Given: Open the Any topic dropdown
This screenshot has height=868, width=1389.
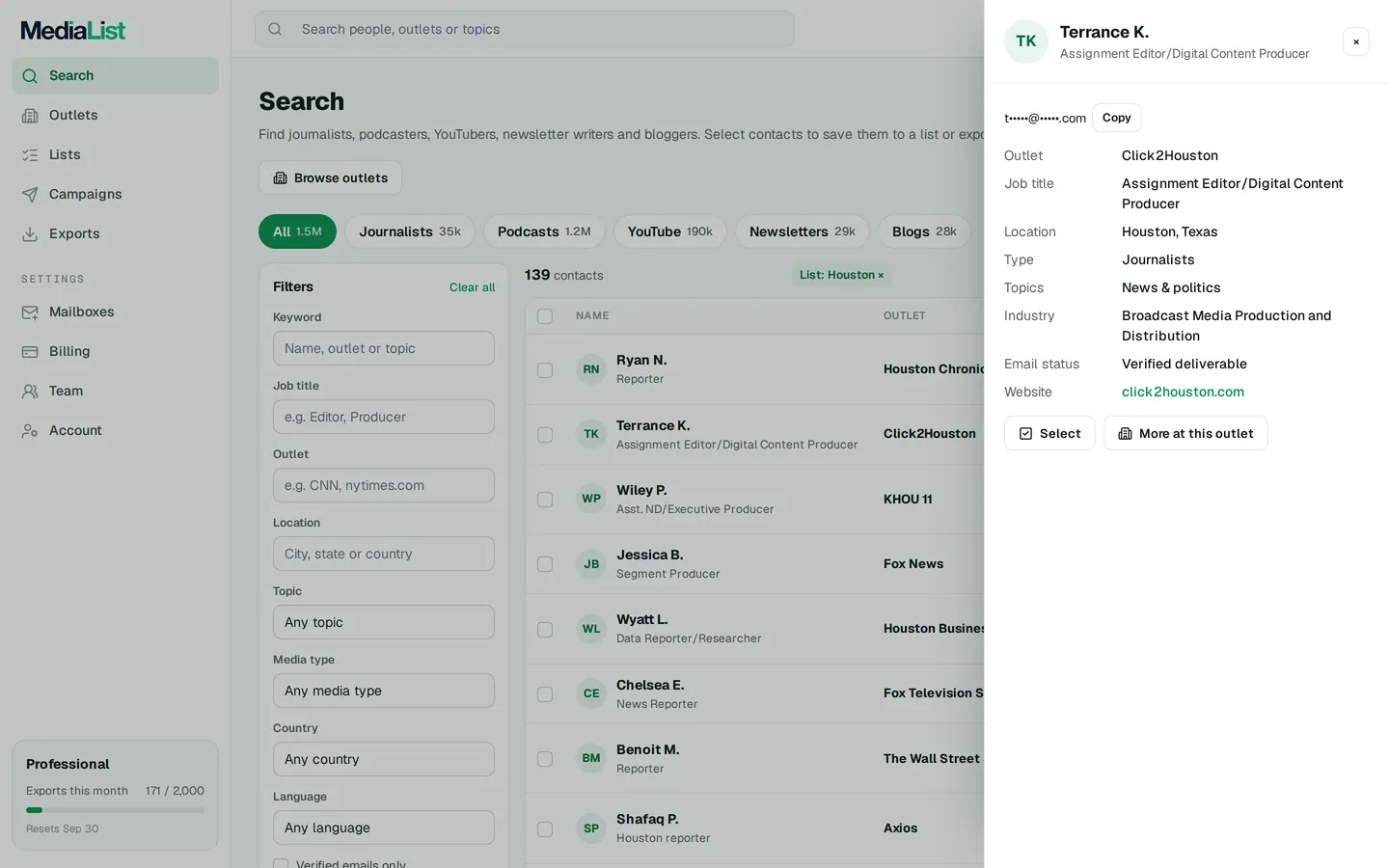Looking at the screenshot, I should pos(384,622).
